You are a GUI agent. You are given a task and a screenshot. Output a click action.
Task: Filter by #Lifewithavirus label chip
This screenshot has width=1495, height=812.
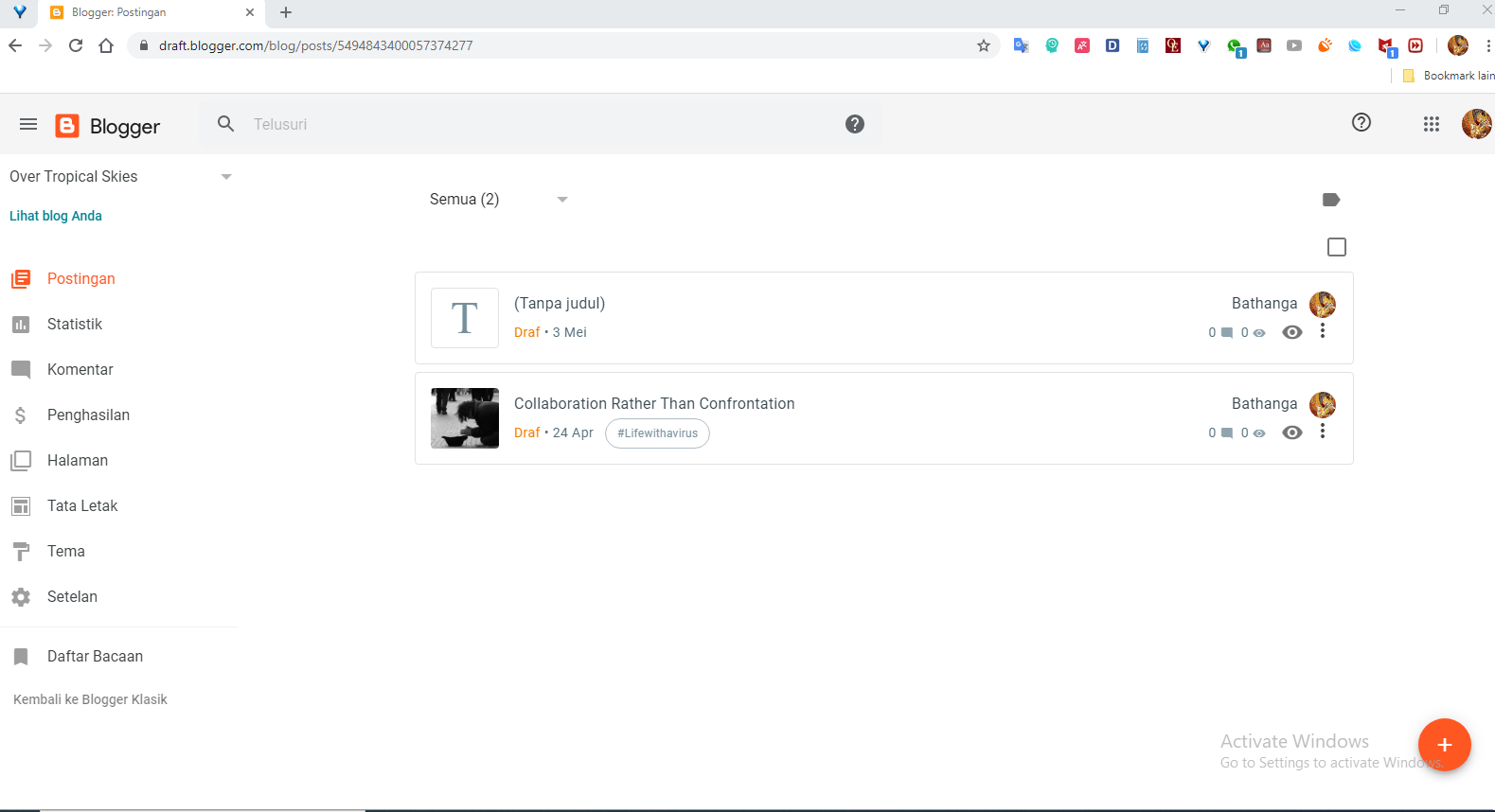point(657,433)
